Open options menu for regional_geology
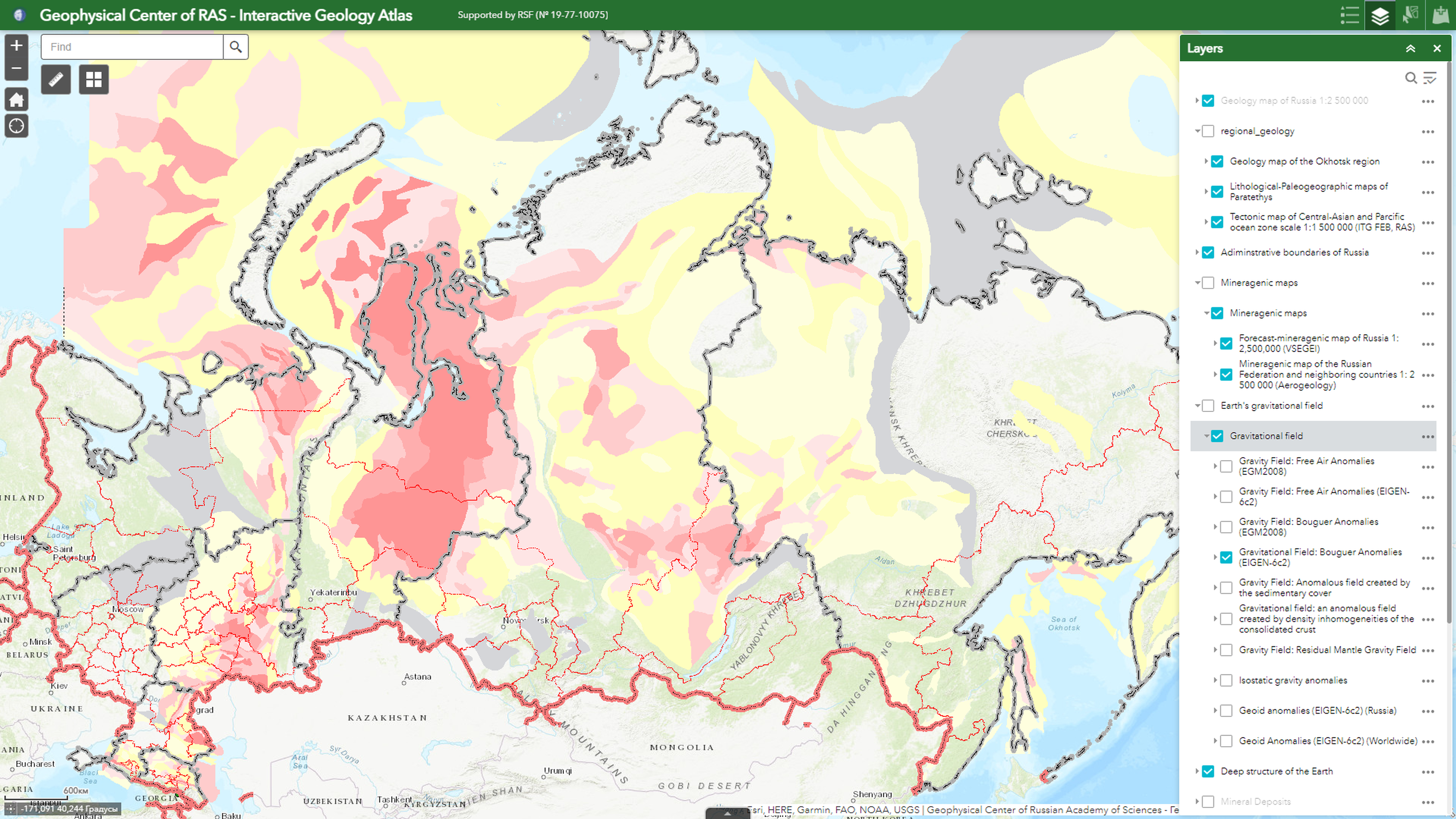The height and width of the screenshot is (819, 1456). [x=1428, y=132]
